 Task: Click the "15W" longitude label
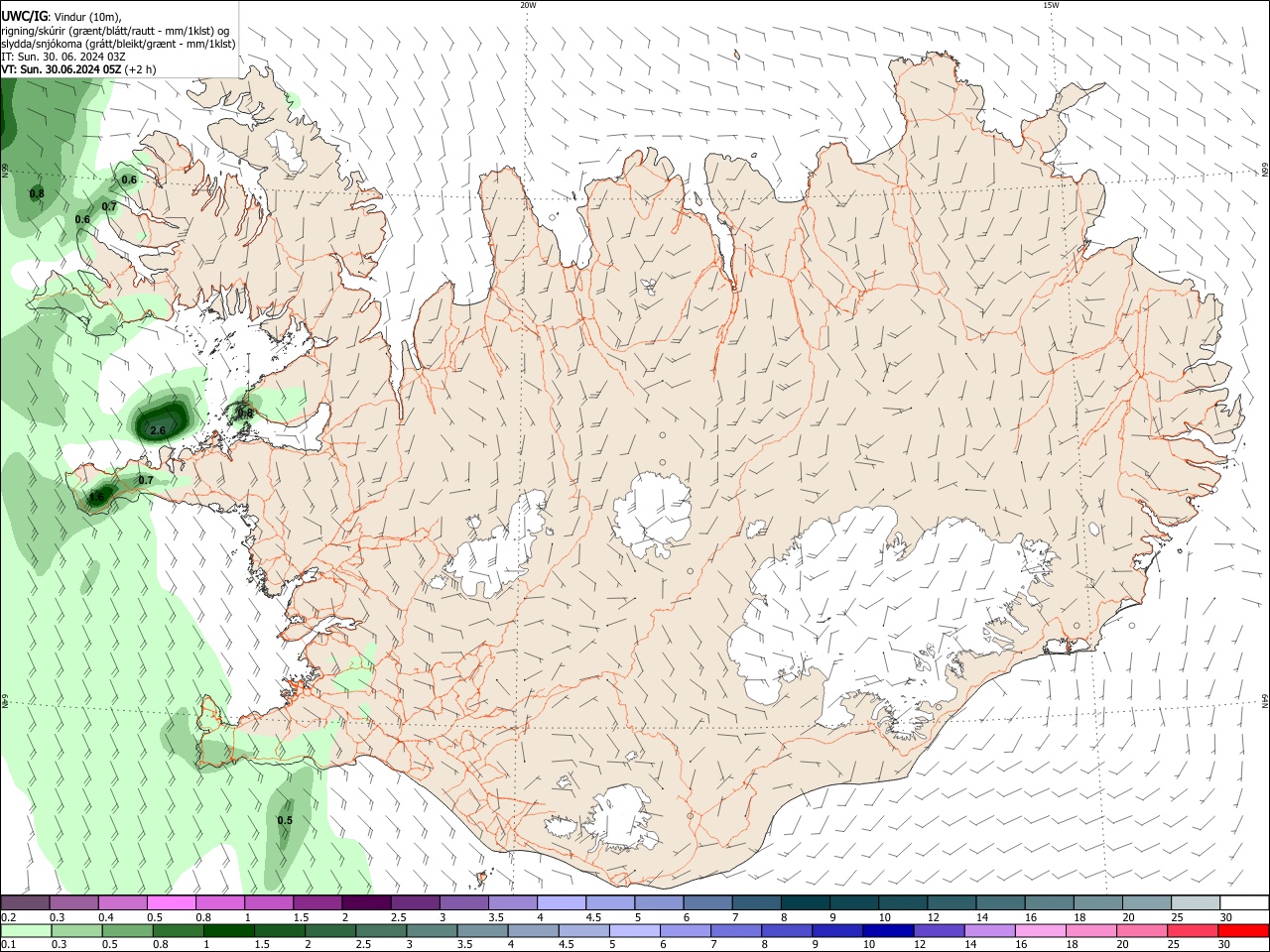click(1050, 5)
